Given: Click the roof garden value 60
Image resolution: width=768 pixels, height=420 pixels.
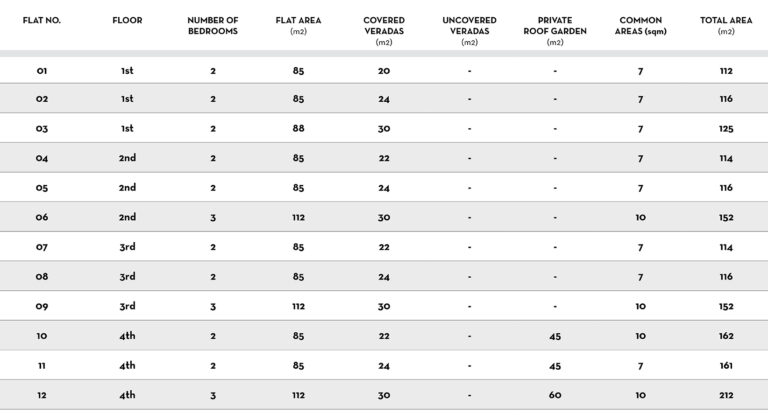Looking at the screenshot, I should [555, 395].
